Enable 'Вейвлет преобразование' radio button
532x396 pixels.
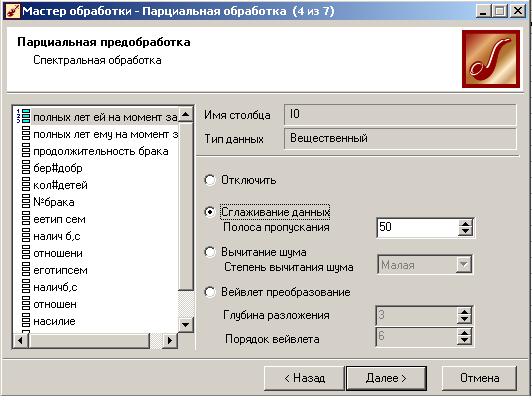pyautogui.click(x=210, y=292)
